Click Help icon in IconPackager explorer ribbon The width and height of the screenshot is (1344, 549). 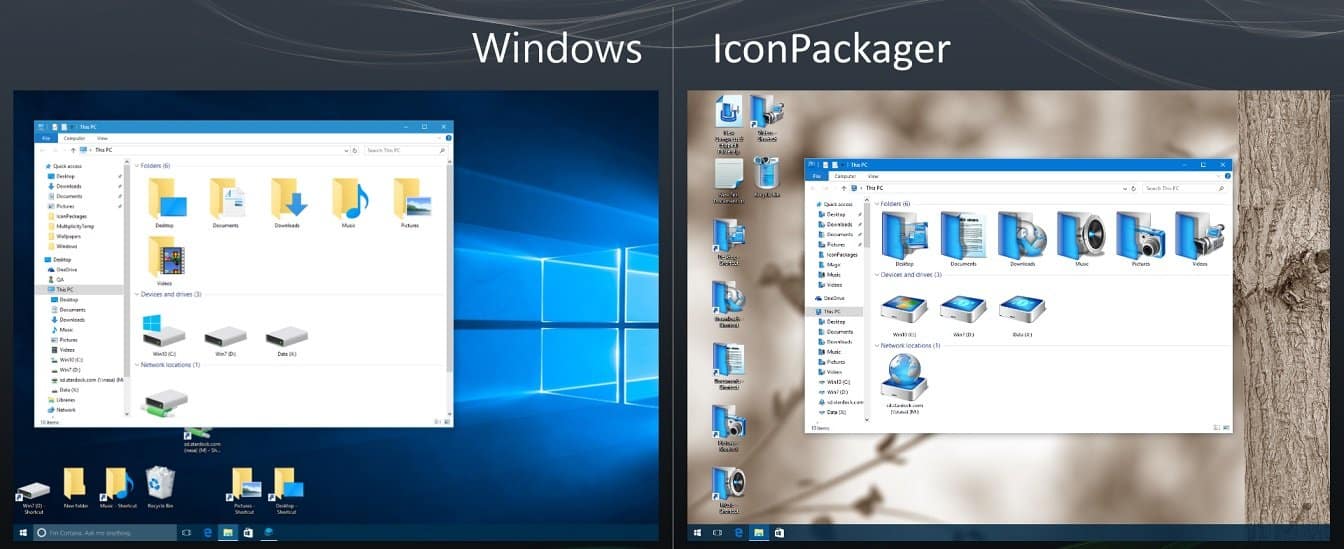click(1227, 176)
